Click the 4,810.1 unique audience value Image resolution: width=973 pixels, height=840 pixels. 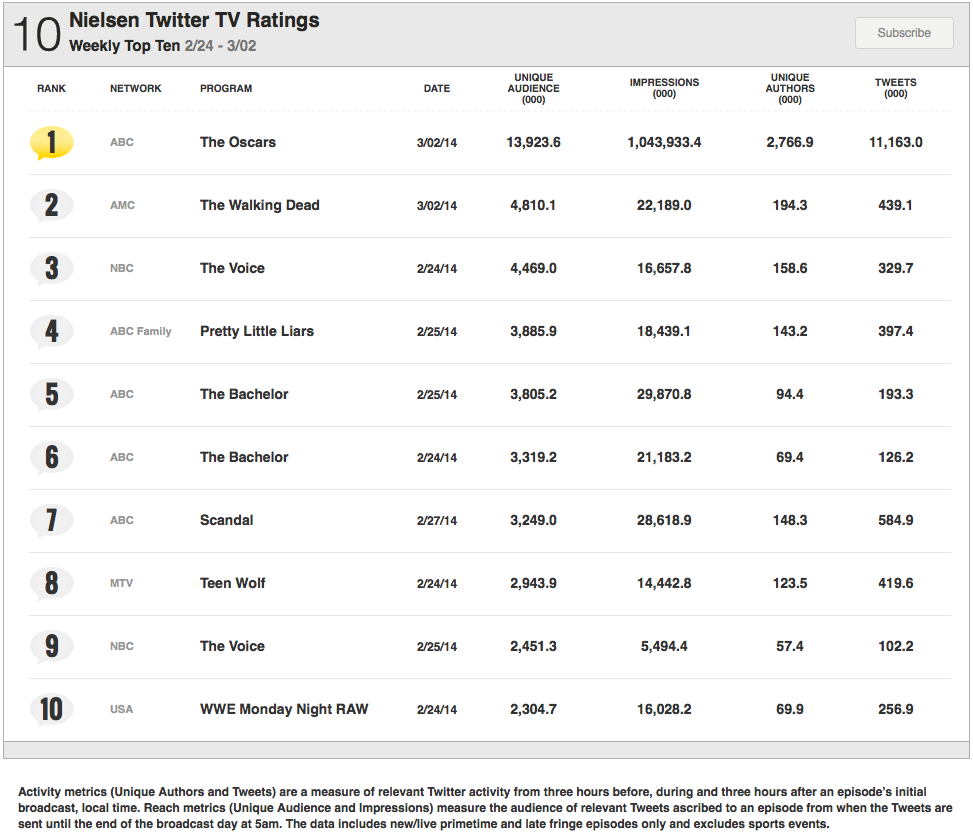[534, 205]
